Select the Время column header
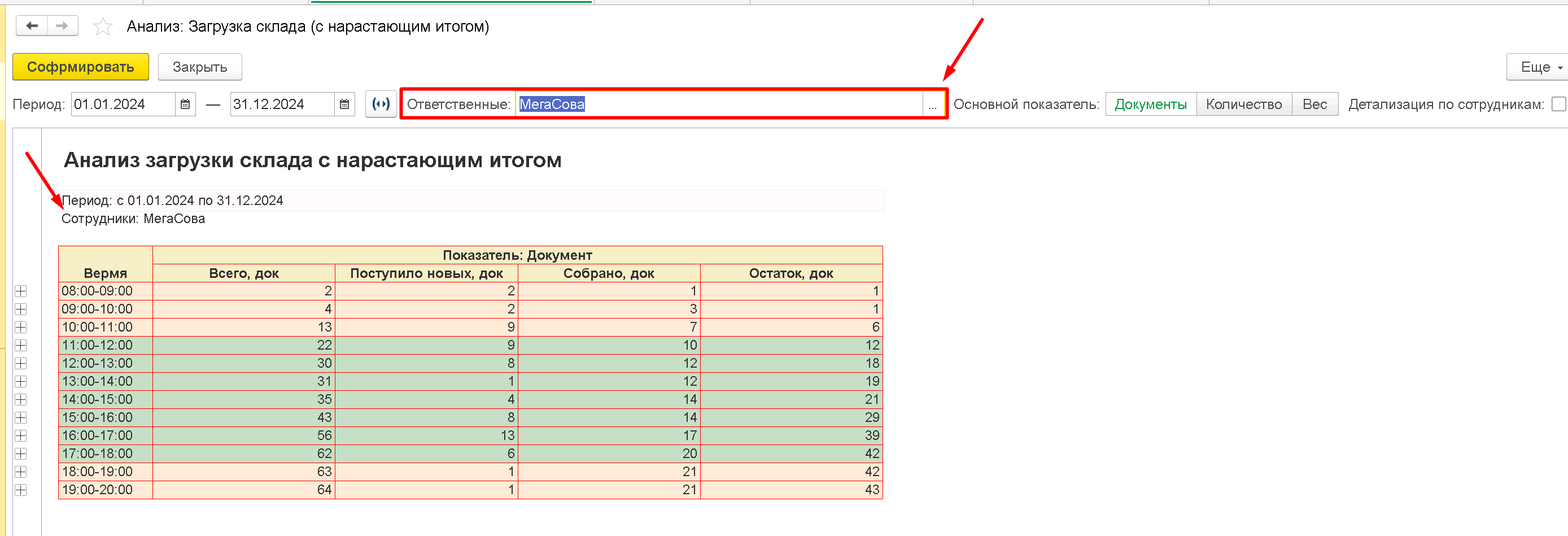This screenshot has height=536, width=1568. [105, 264]
